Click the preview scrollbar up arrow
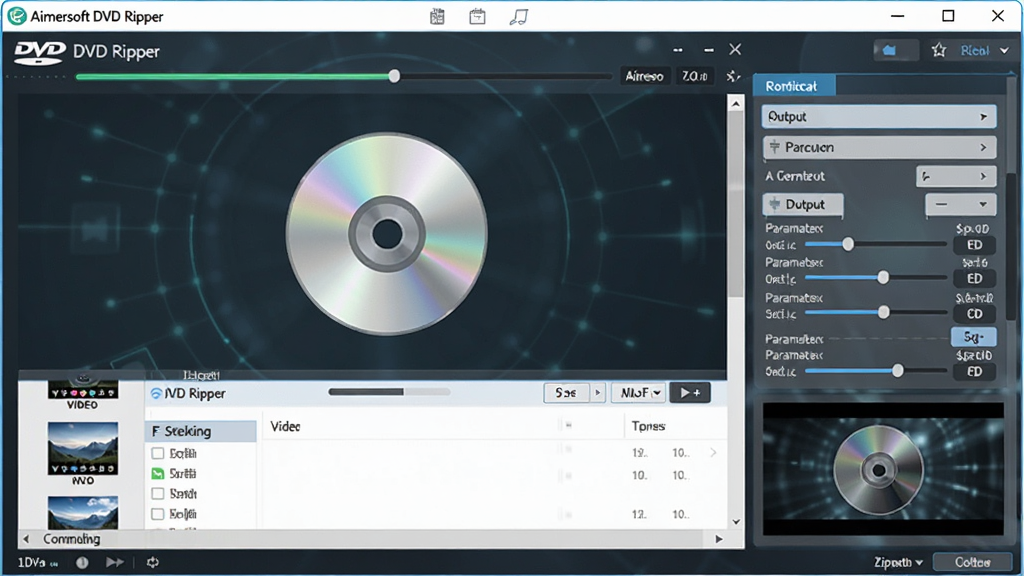 pyautogui.click(x=735, y=103)
